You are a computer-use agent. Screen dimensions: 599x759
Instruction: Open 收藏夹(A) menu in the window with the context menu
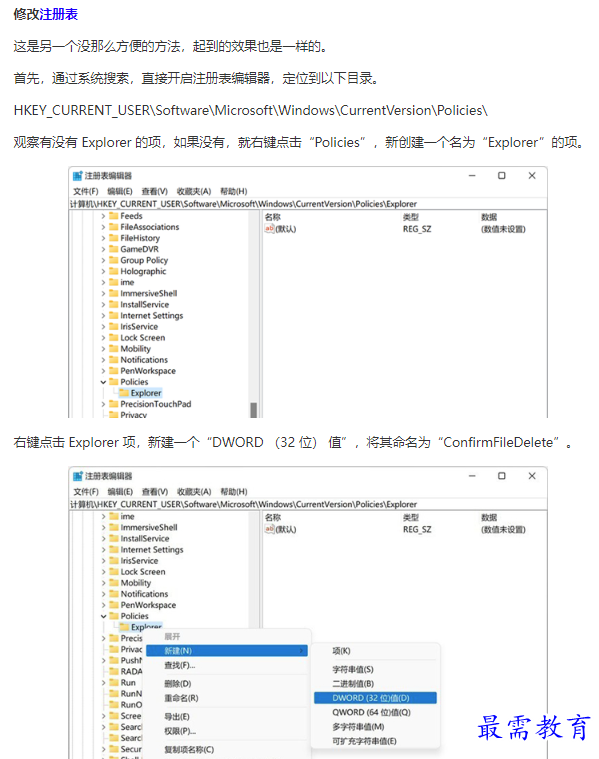click(194, 492)
